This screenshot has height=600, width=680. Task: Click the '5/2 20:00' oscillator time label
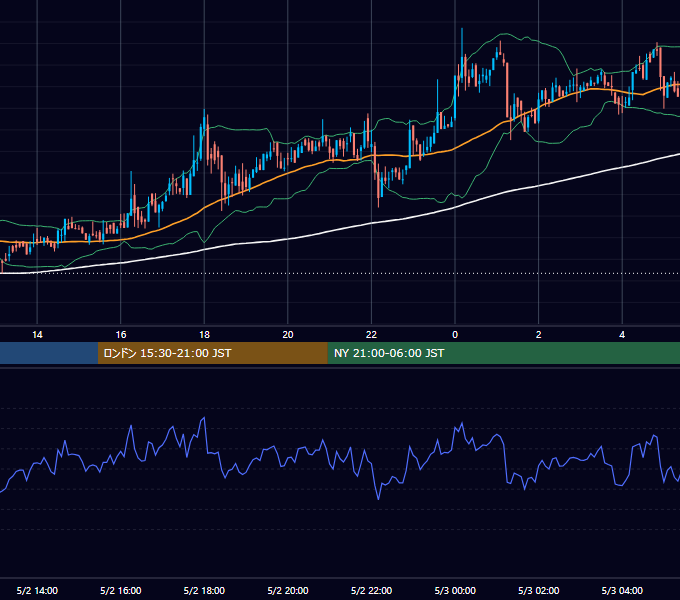pyautogui.click(x=288, y=590)
